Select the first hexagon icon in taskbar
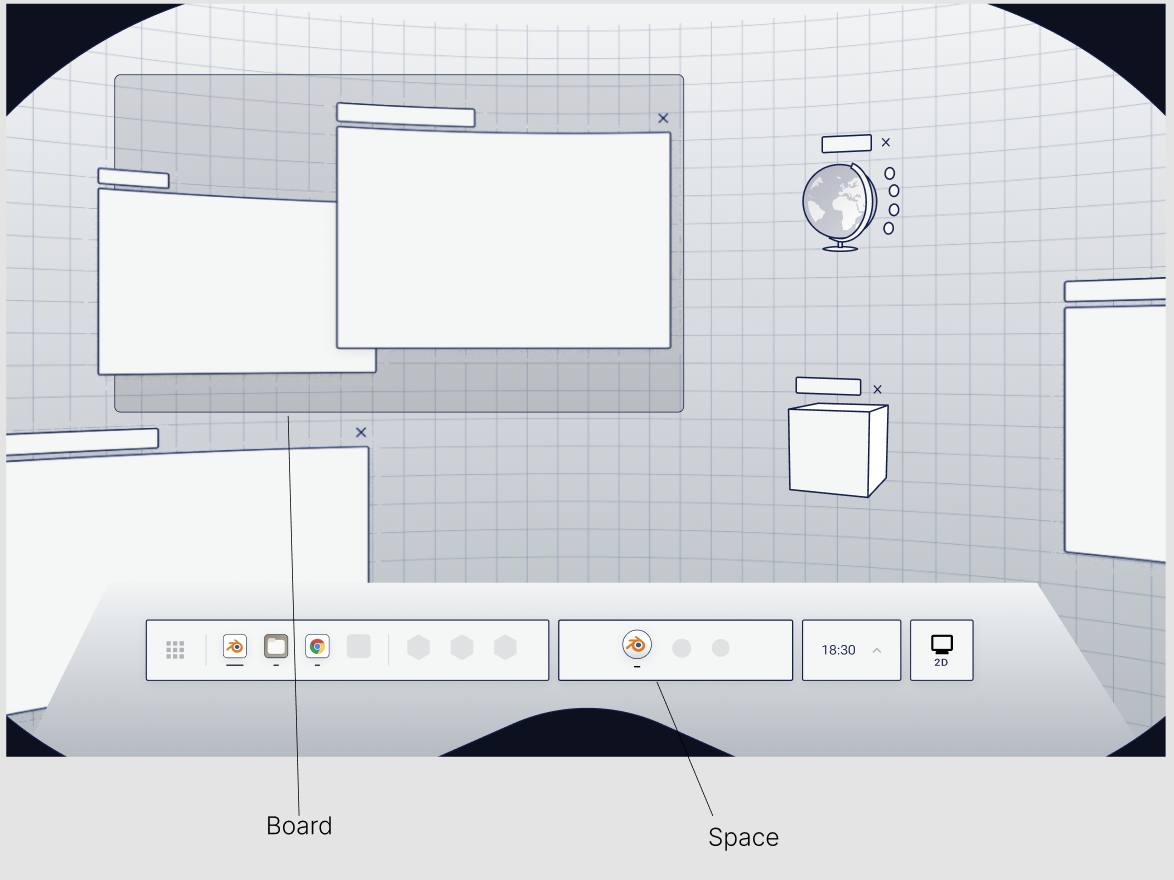This screenshot has width=1174, height=880. coord(418,648)
